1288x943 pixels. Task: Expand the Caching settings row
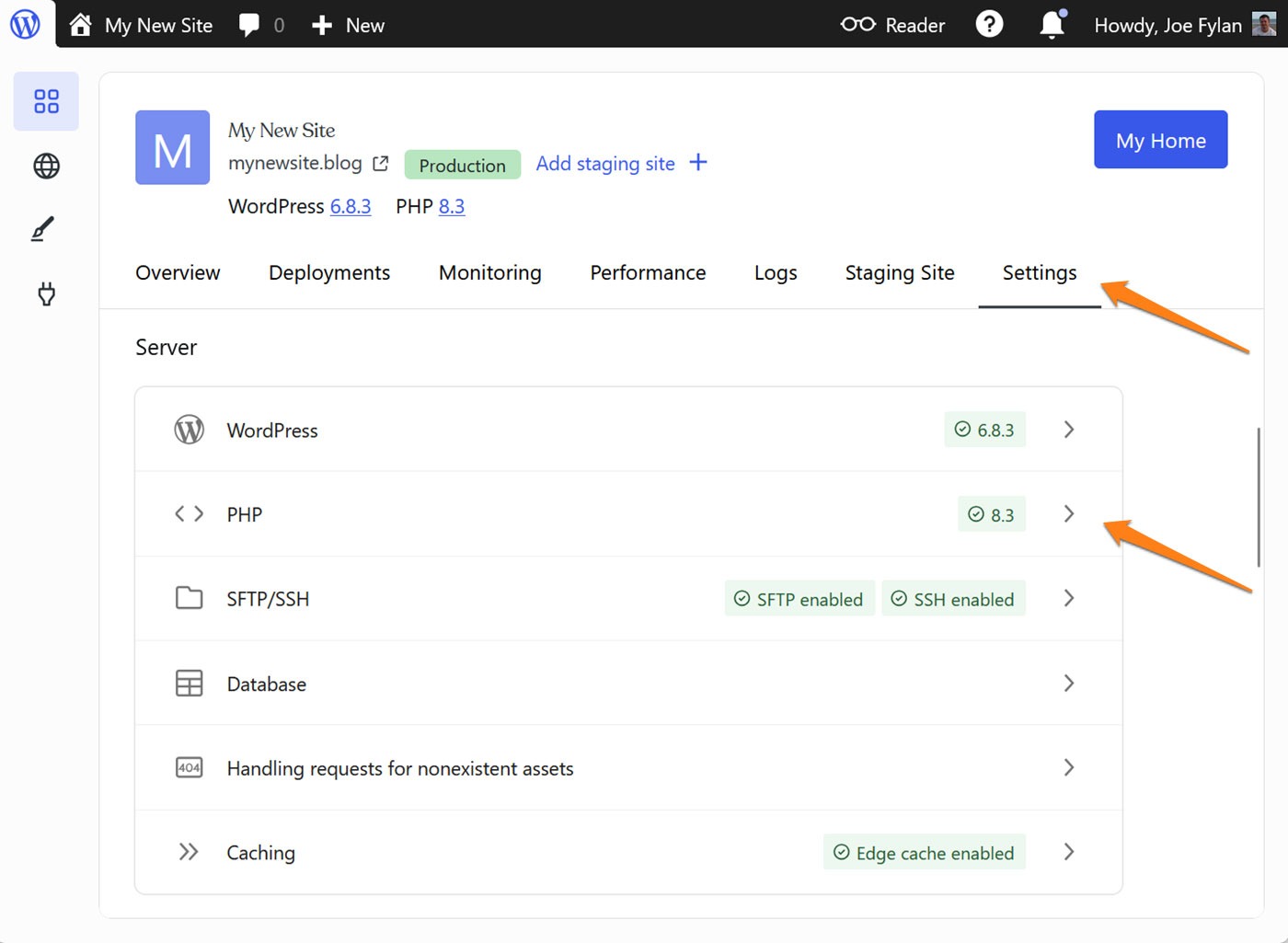click(1068, 852)
